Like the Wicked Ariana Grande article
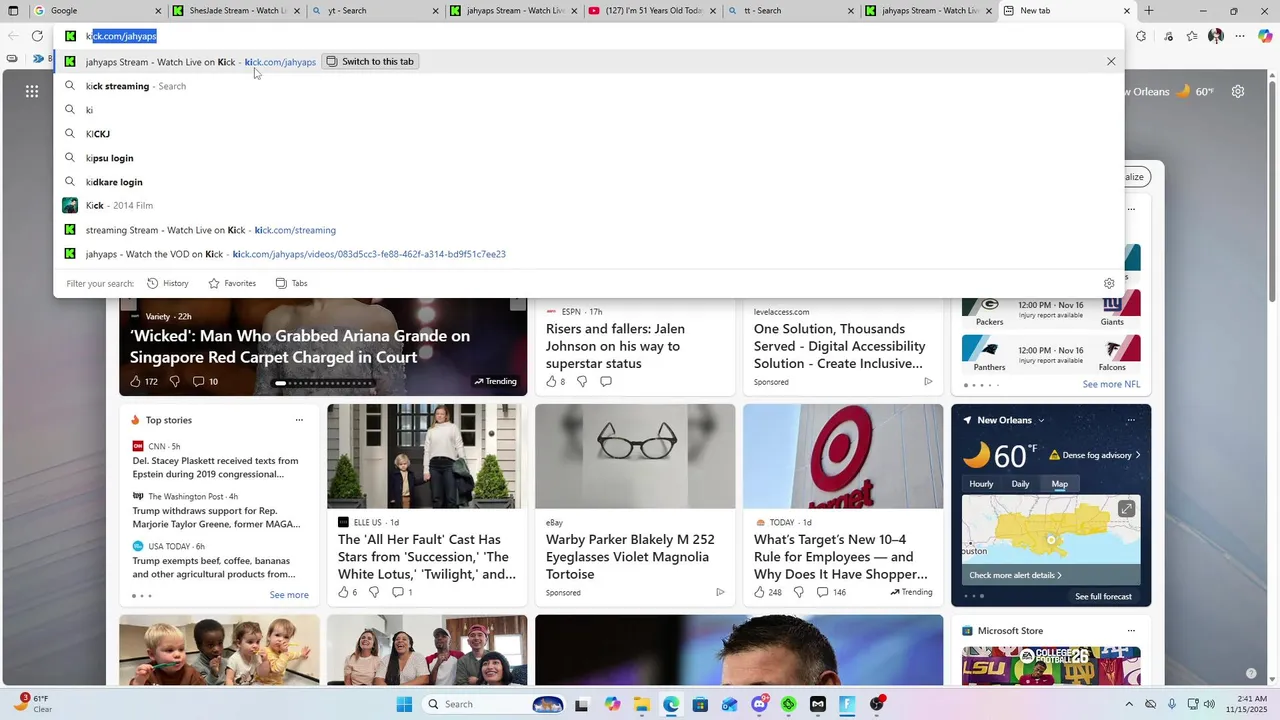The image size is (1280, 720). [136, 381]
